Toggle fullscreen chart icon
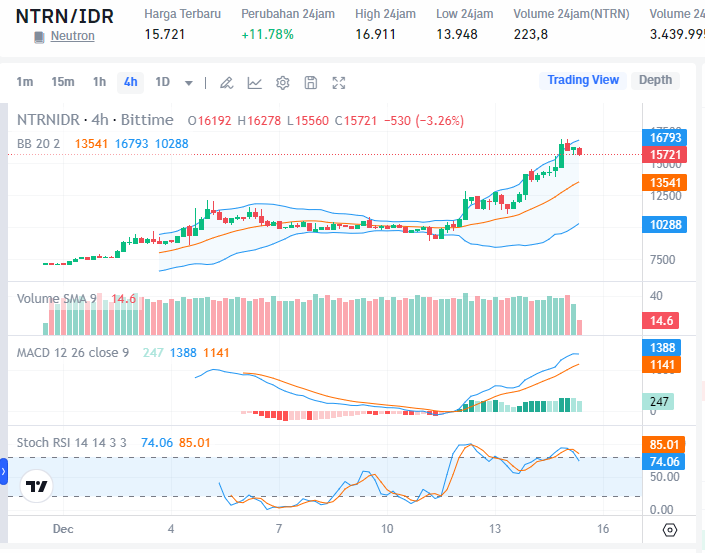Image resolution: width=705 pixels, height=553 pixels. click(339, 83)
